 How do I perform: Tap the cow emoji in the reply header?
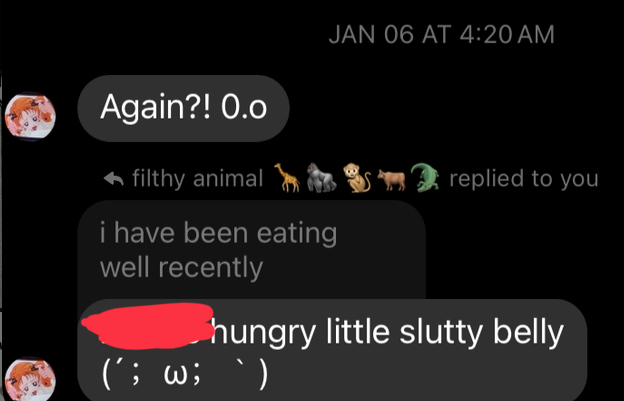click(x=391, y=179)
